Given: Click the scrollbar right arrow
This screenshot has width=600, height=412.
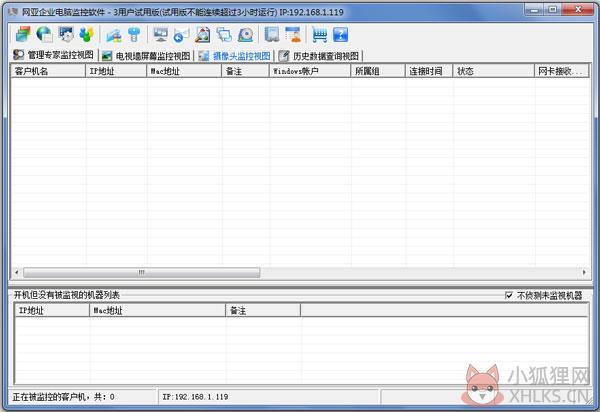Looking at the screenshot, I should [584, 272].
